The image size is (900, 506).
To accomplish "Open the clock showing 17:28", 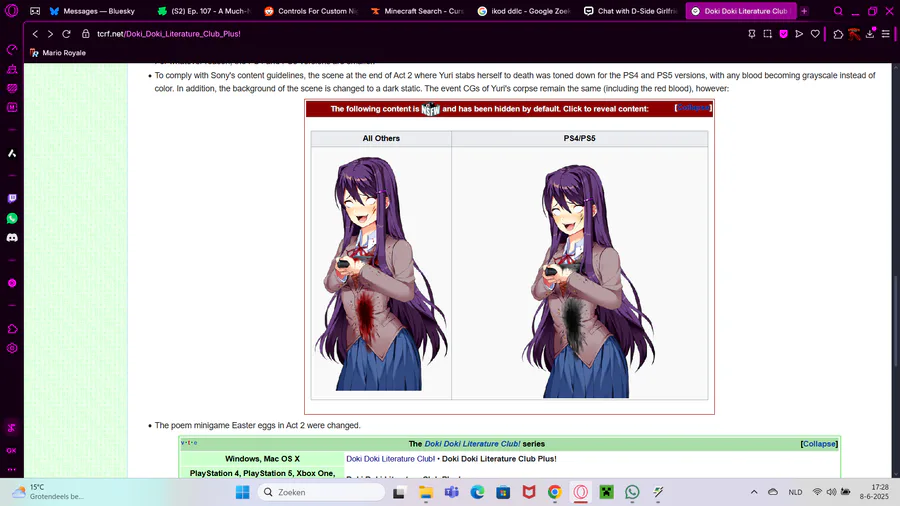I will click(874, 492).
